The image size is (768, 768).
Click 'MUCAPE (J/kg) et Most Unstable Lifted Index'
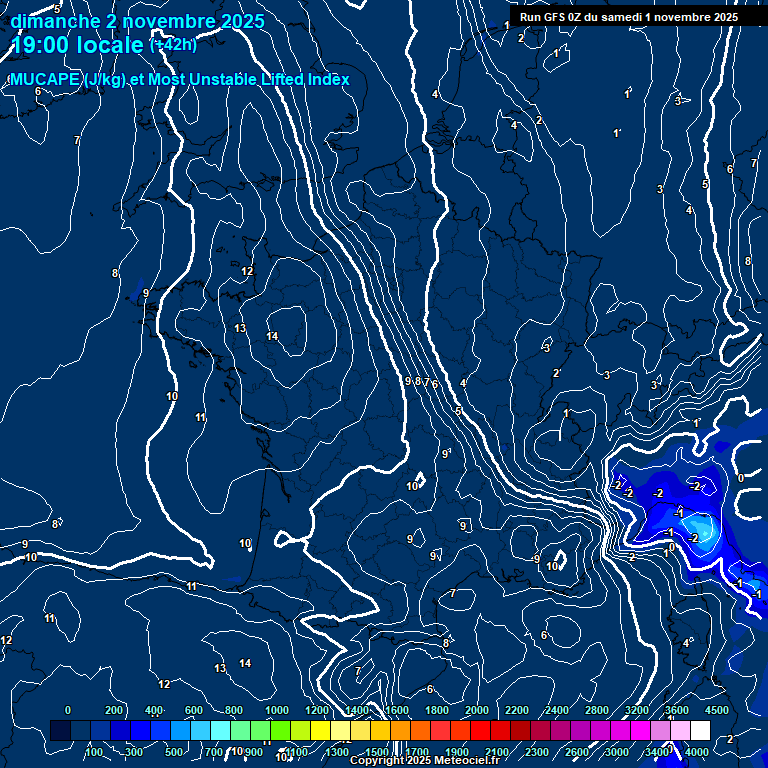point(180,79)
